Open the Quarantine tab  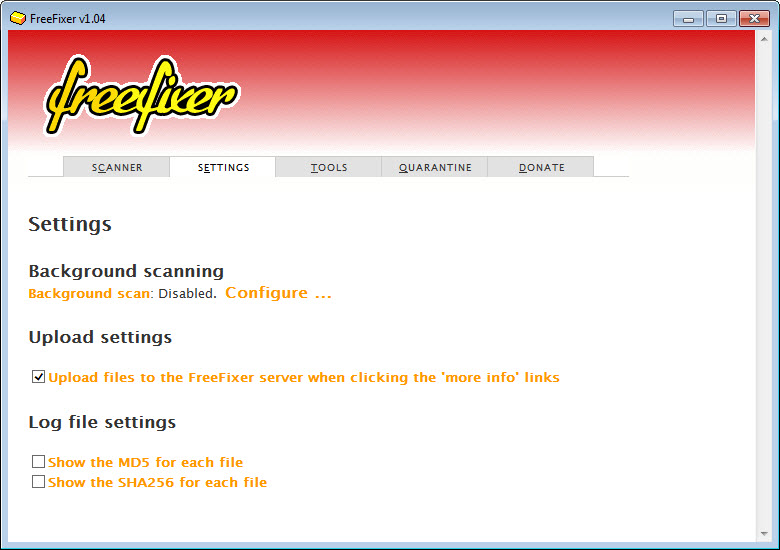tap(435, 167)
